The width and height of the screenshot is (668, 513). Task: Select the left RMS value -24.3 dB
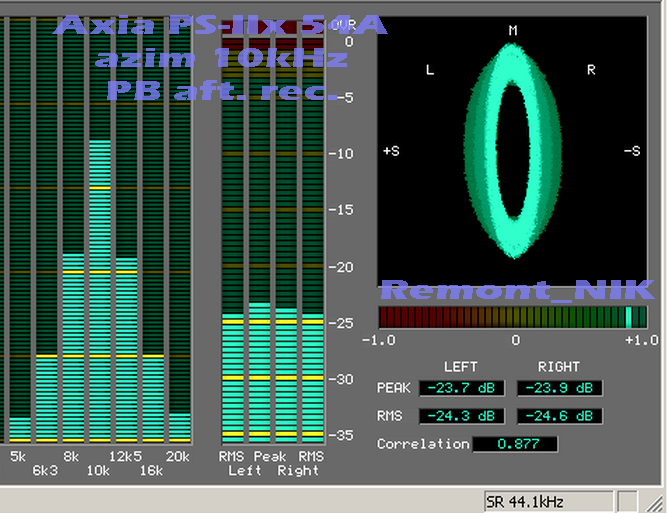460,416
